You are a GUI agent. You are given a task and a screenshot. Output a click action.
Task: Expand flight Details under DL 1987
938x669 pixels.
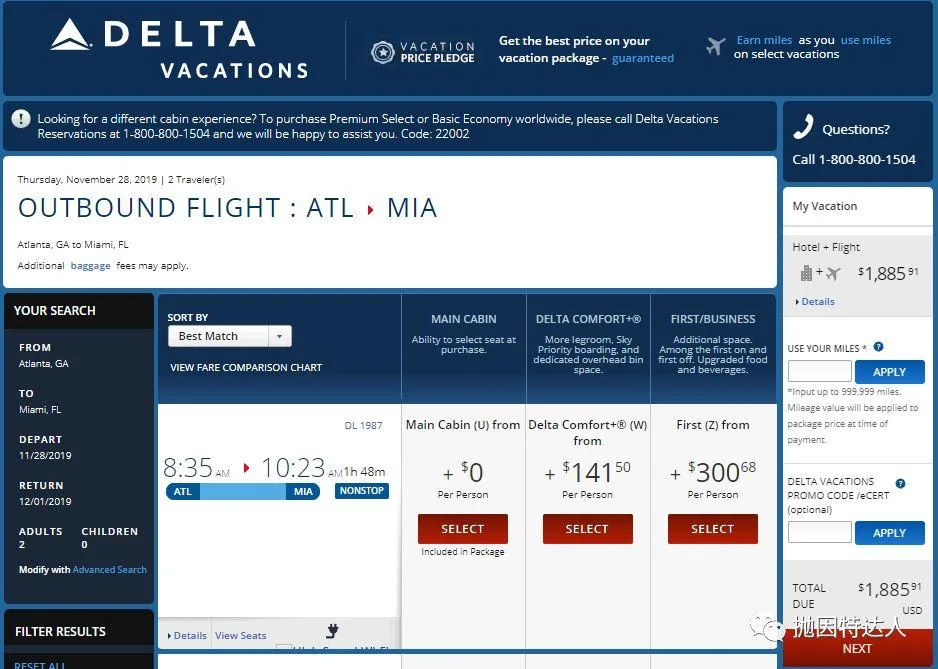188,635
